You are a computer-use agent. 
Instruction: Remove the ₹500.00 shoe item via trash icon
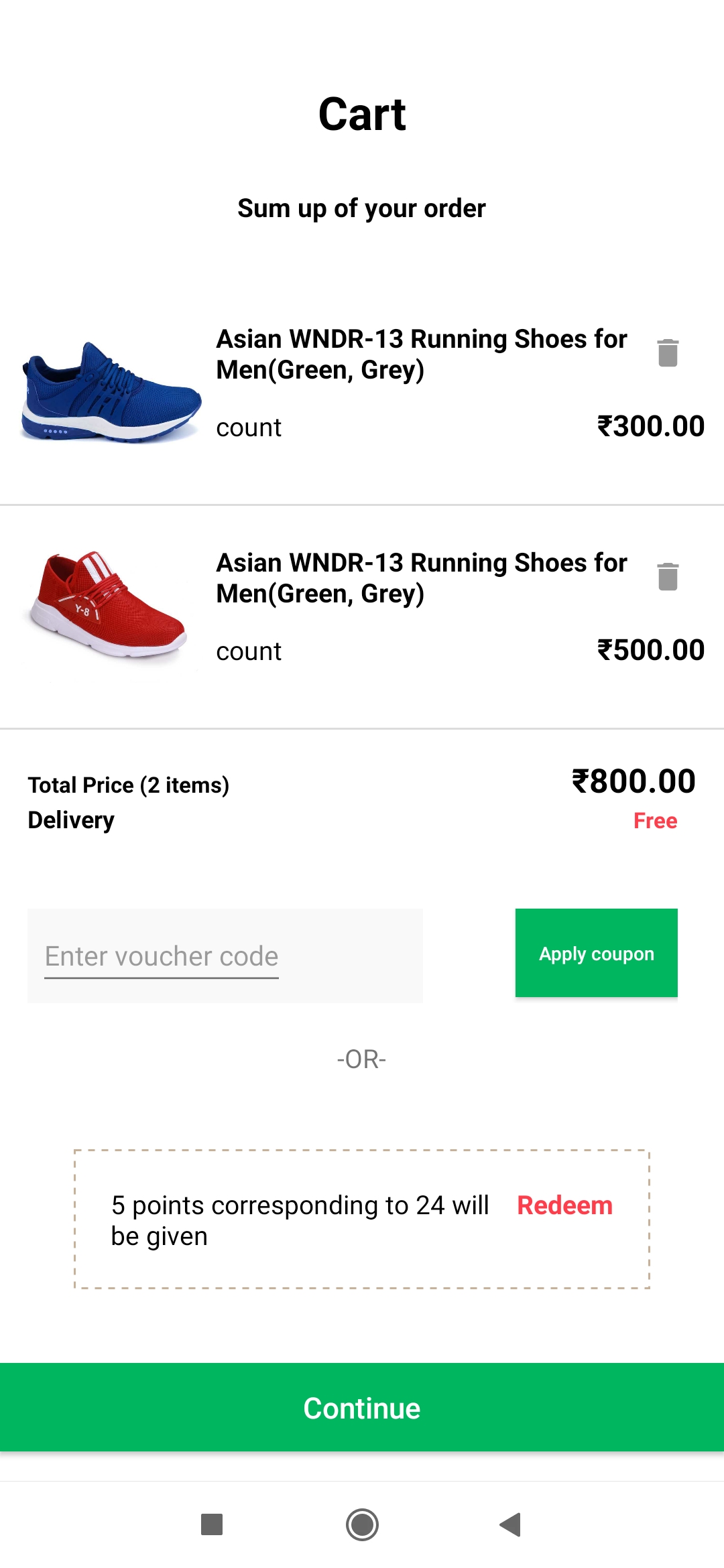click(x=668, y=576)
